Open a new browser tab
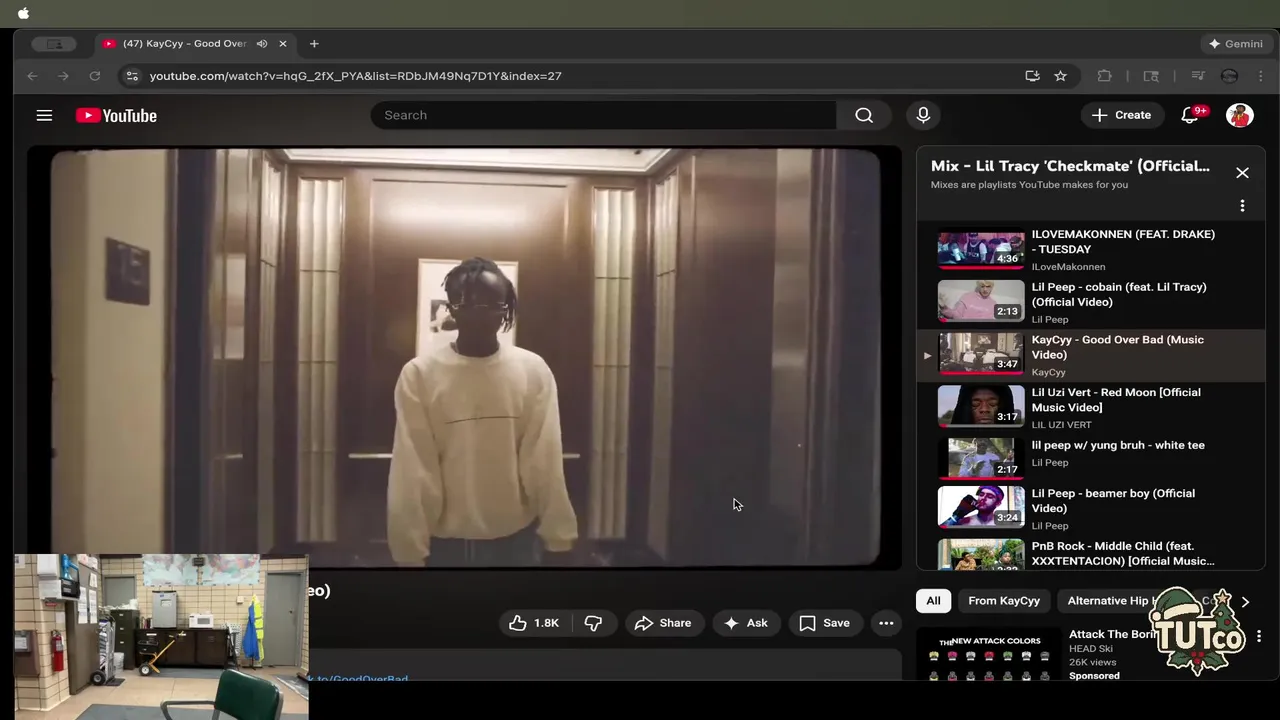The height and width of the screenshot is (720, 1280). click(x=314, y=44)
